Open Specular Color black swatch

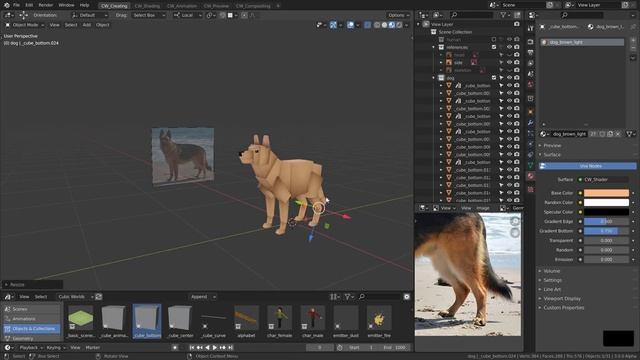click(606, 212)
